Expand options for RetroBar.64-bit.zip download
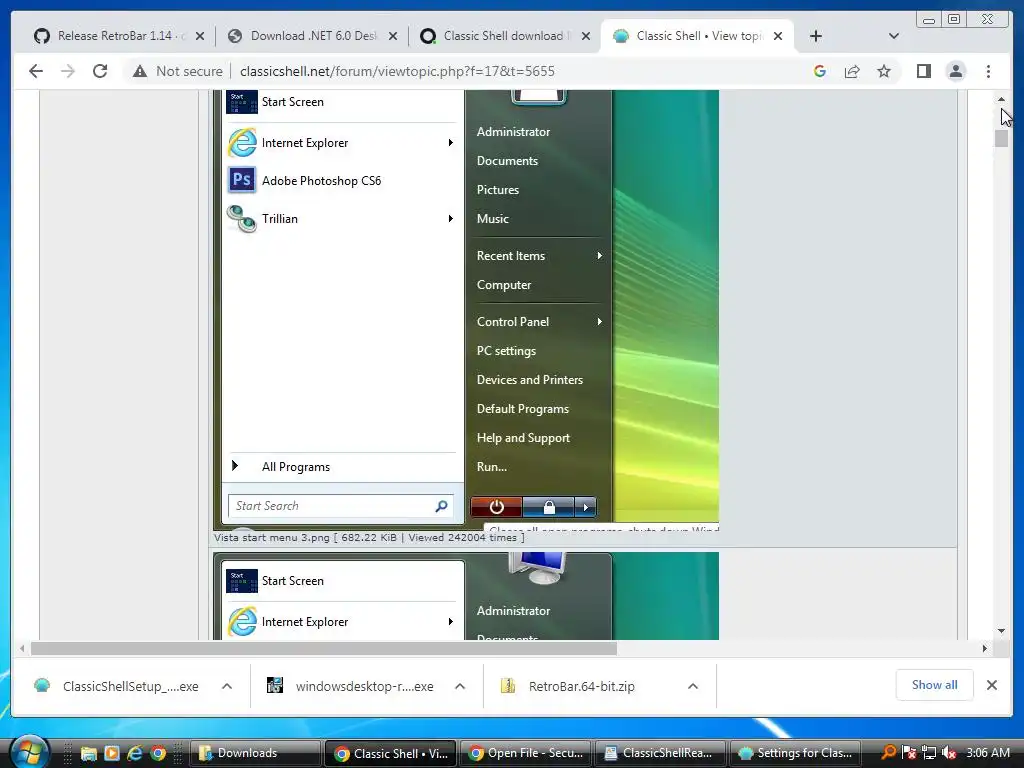The image size is (1024, 768). [x=693, y=686]
